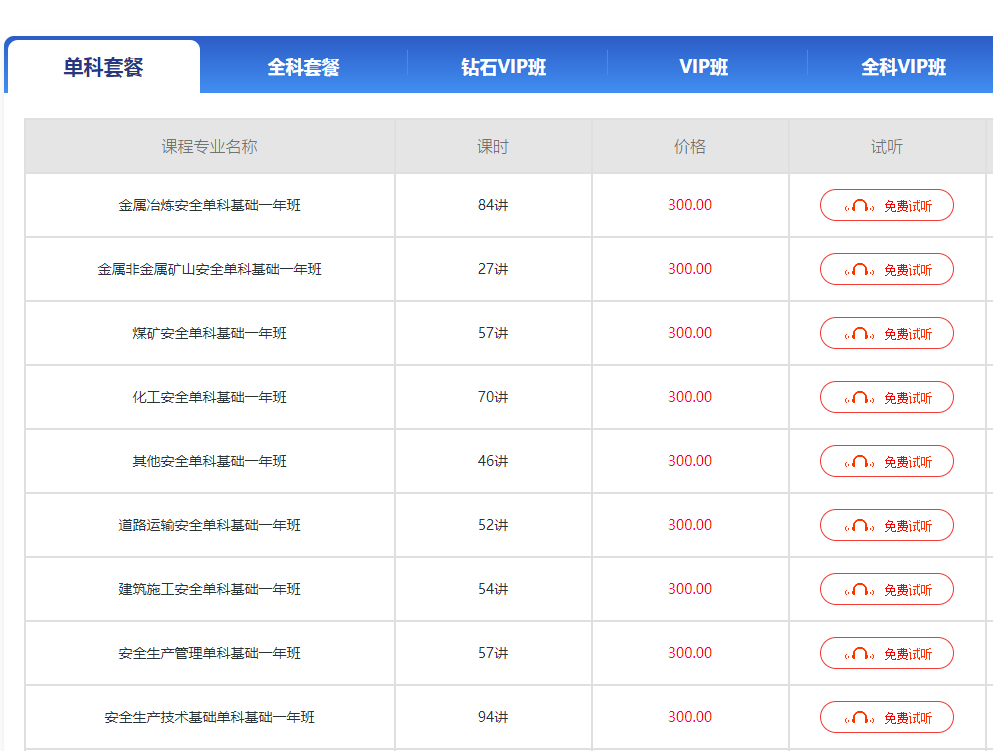Screen dimensions: 993x751
Task: Click the 300.00 price of 建筑施工安全 course
Action: tap(690, 589)
